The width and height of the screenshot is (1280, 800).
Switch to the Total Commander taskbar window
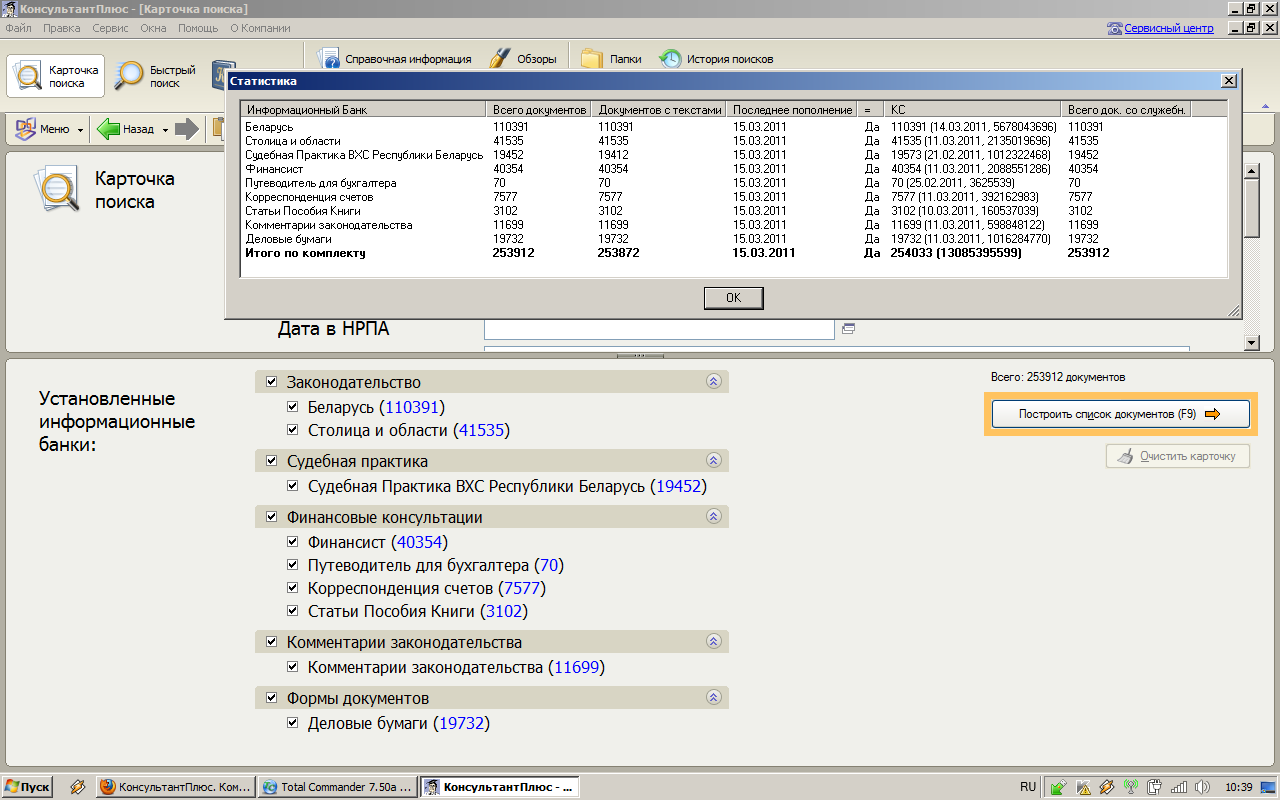pyautogui.click(x=338, y=787)
